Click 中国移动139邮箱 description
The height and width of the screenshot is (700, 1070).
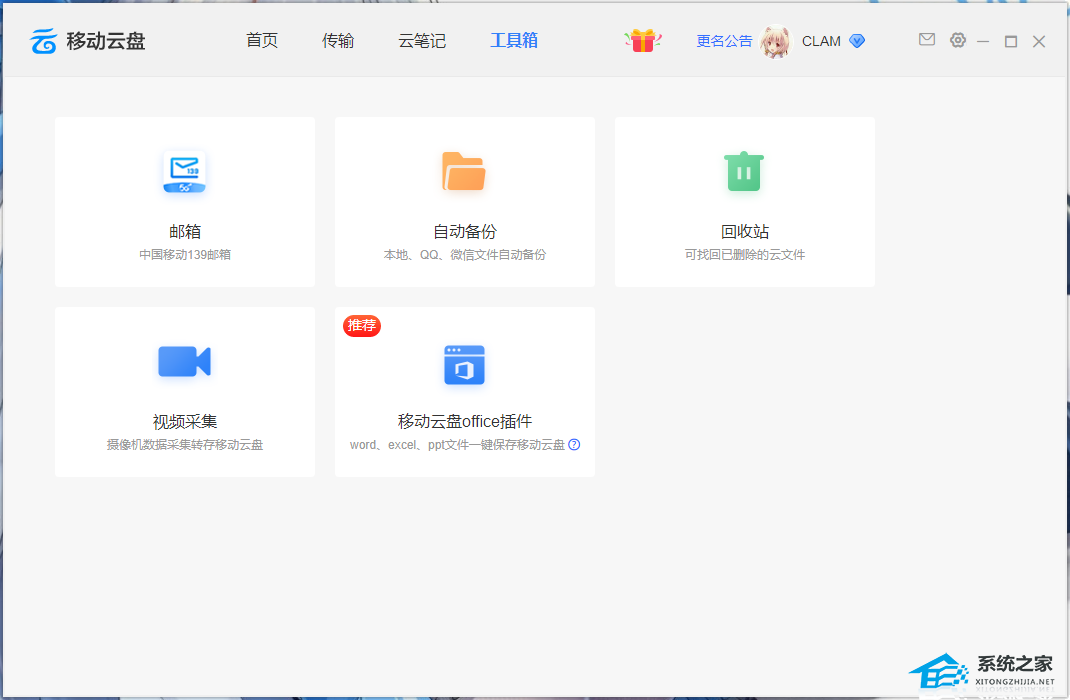[185, 254]
